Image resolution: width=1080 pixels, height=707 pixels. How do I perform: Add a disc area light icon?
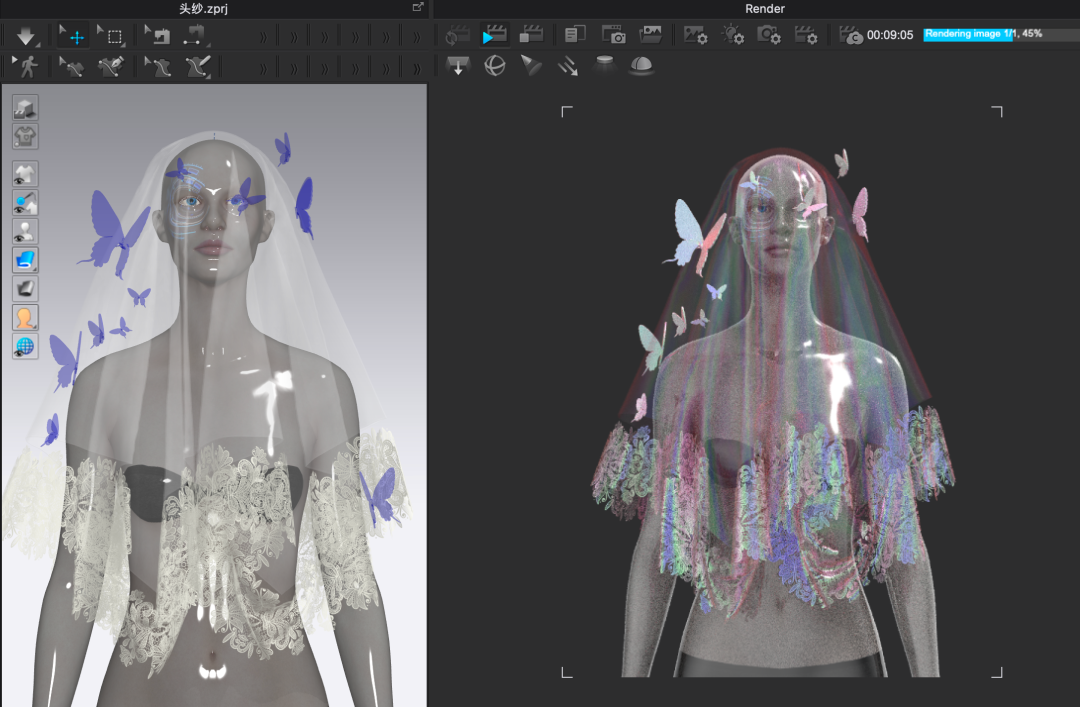604,64
